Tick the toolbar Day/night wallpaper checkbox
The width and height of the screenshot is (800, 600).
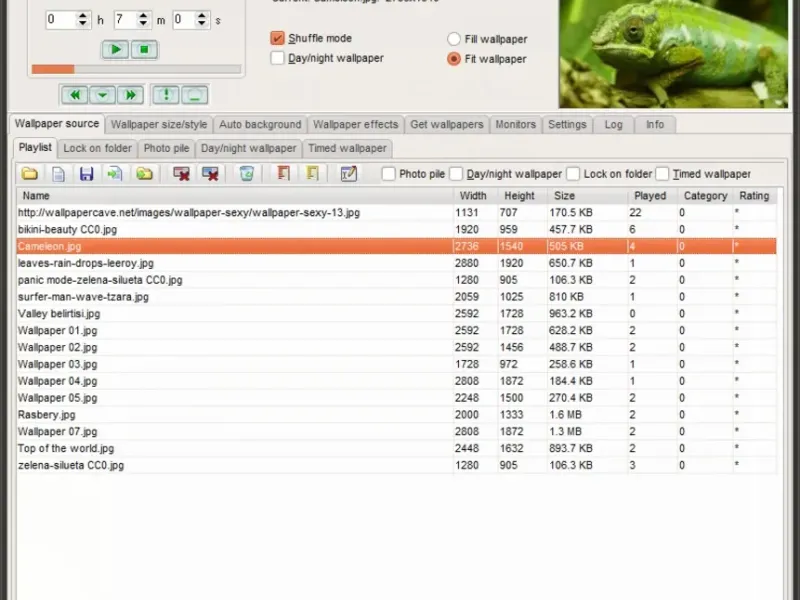click(456, 174)
